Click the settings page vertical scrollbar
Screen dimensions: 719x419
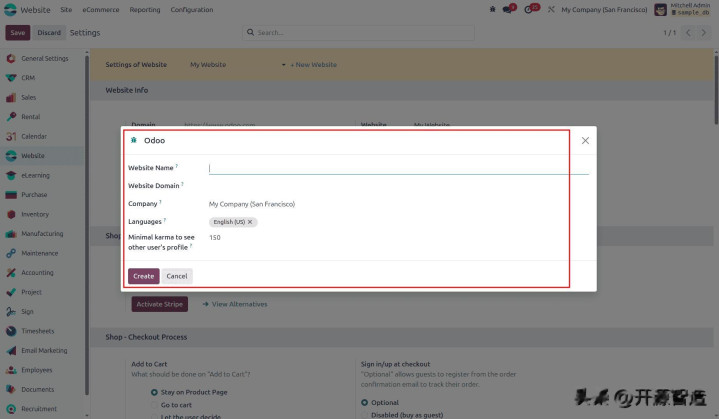pos(716,89)
